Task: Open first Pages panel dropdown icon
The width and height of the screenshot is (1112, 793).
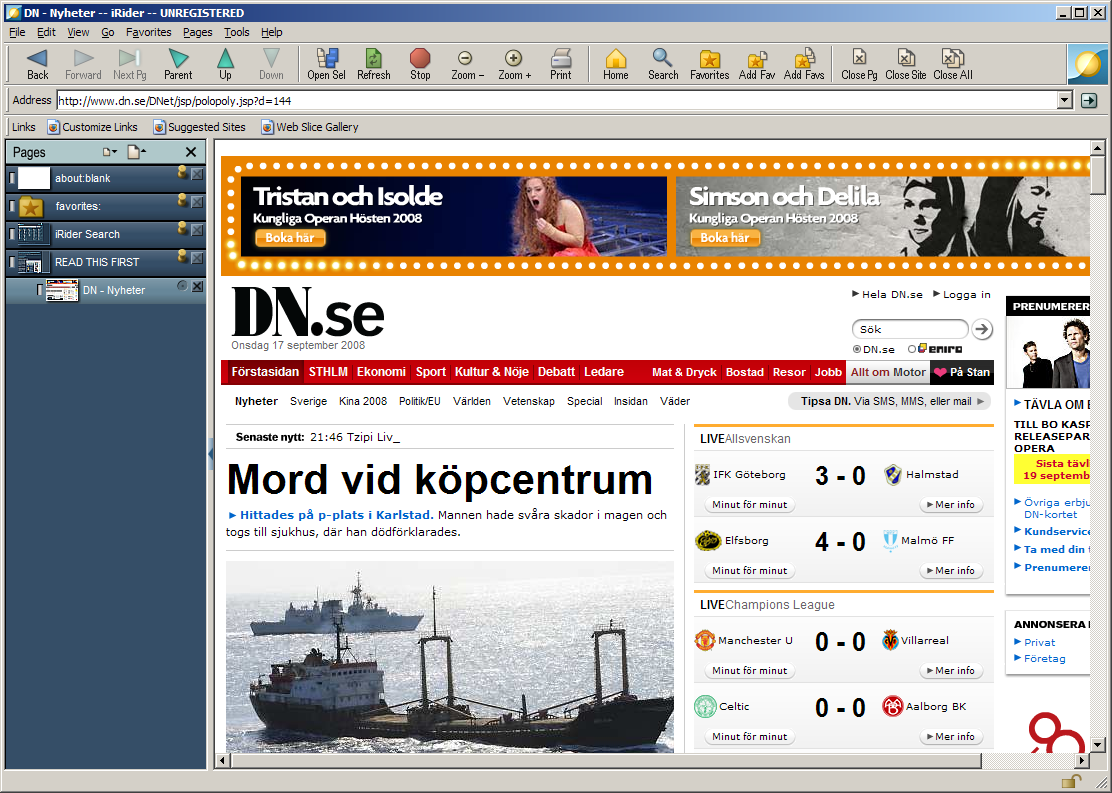Action: tap(109, 152)
